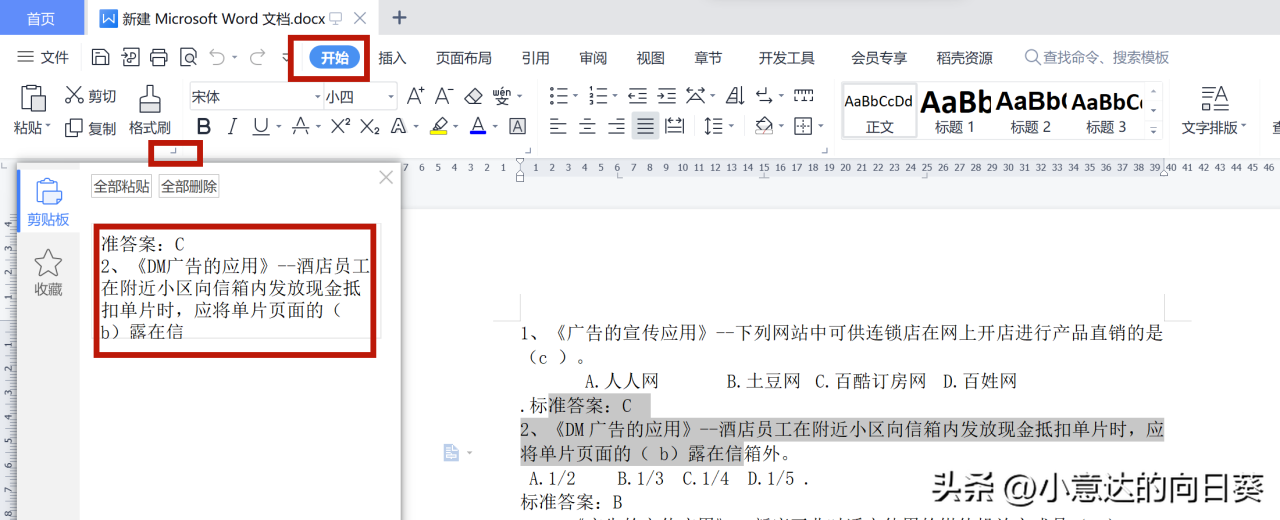Open the line spacing dropdown
The height and width of the screenshot is (520, 1280).
point(732,127)
